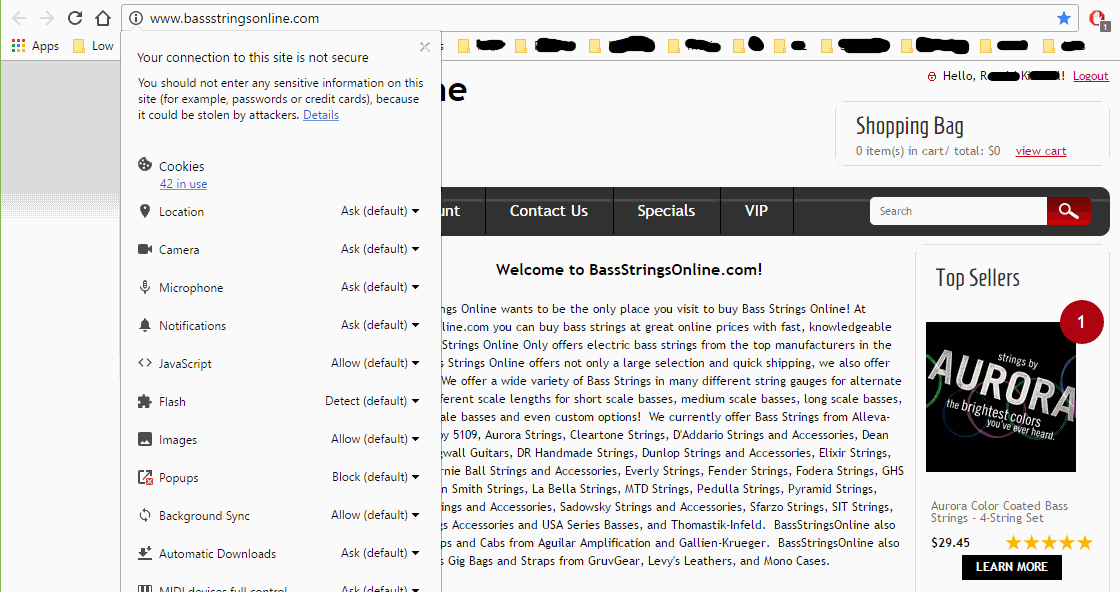Image resolution: width=1120 pixels, height=592 pixels.
Task: Click the Location pin icon
Action: tap(145, 211)
